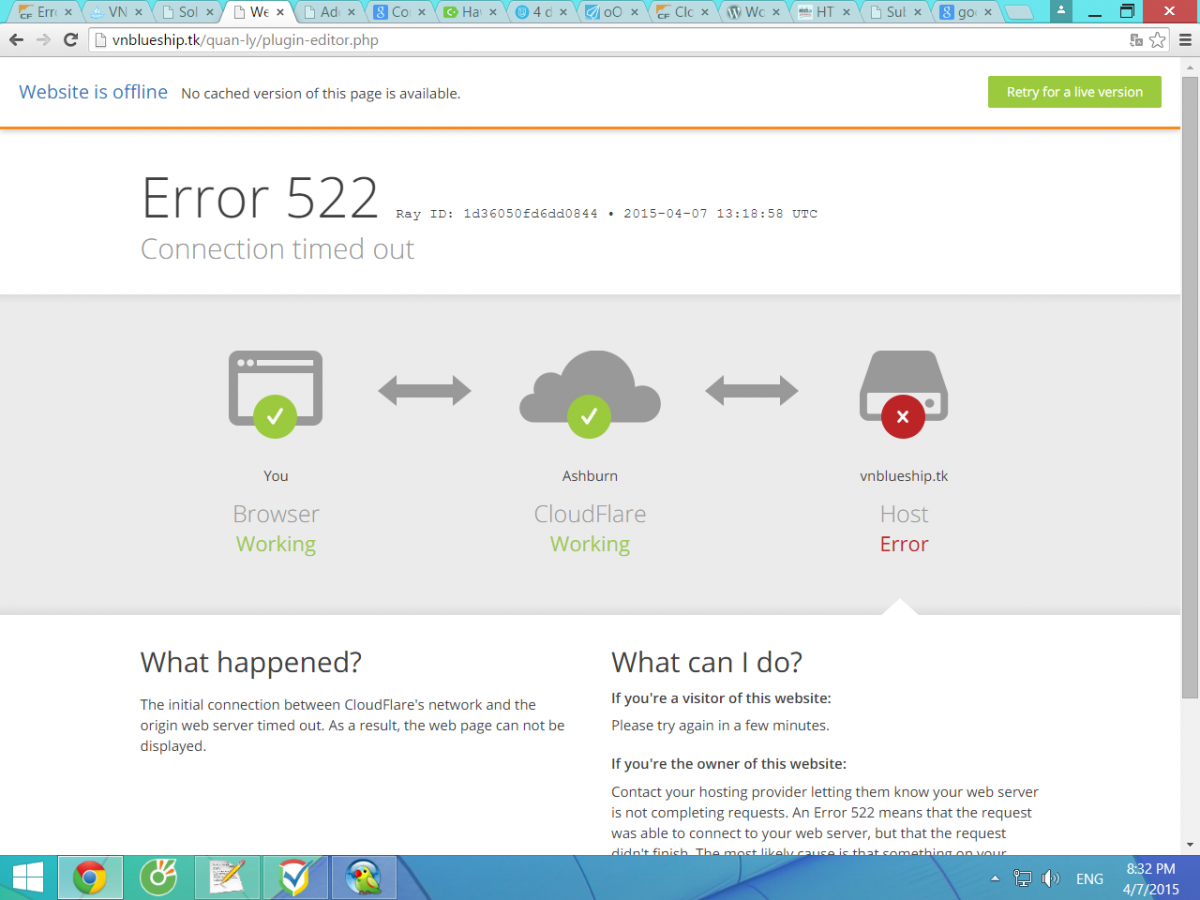Image resolution: width=1200 pixels, height=900 pixels.
Task: Reload the page with the refresh icon
Action: (71, 40)
